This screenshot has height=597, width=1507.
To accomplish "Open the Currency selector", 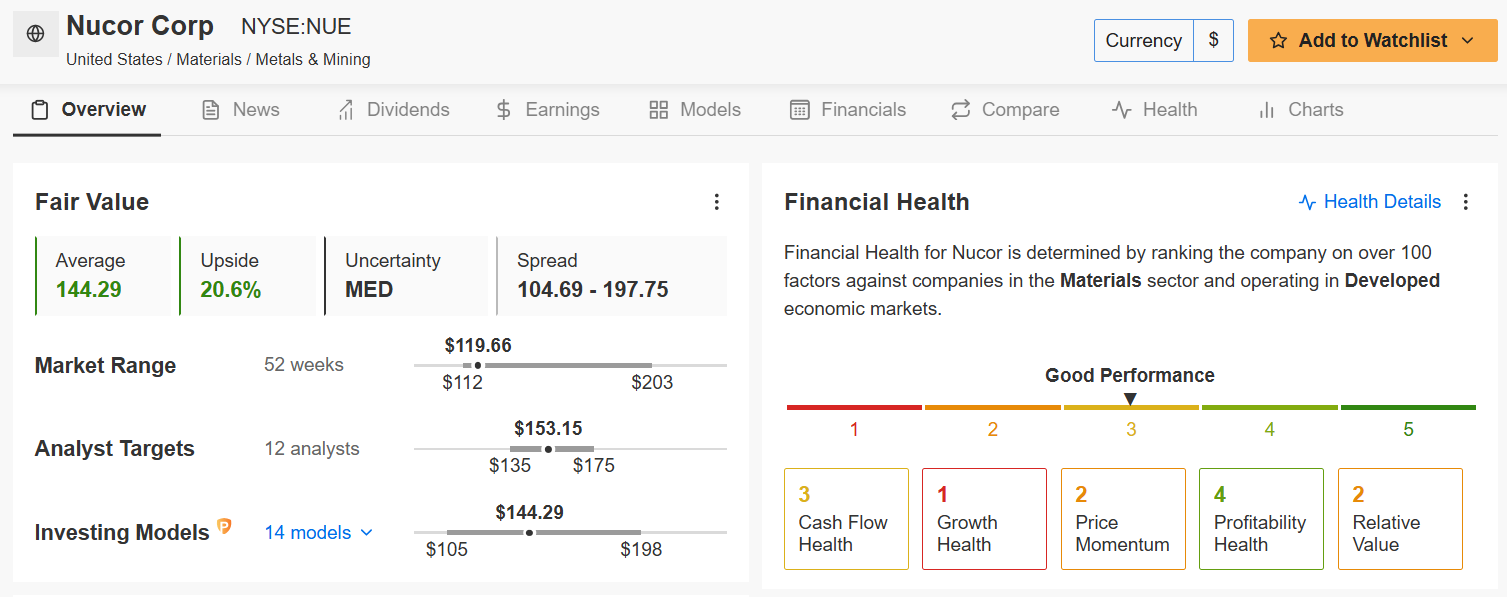I will click(1143, 41).
